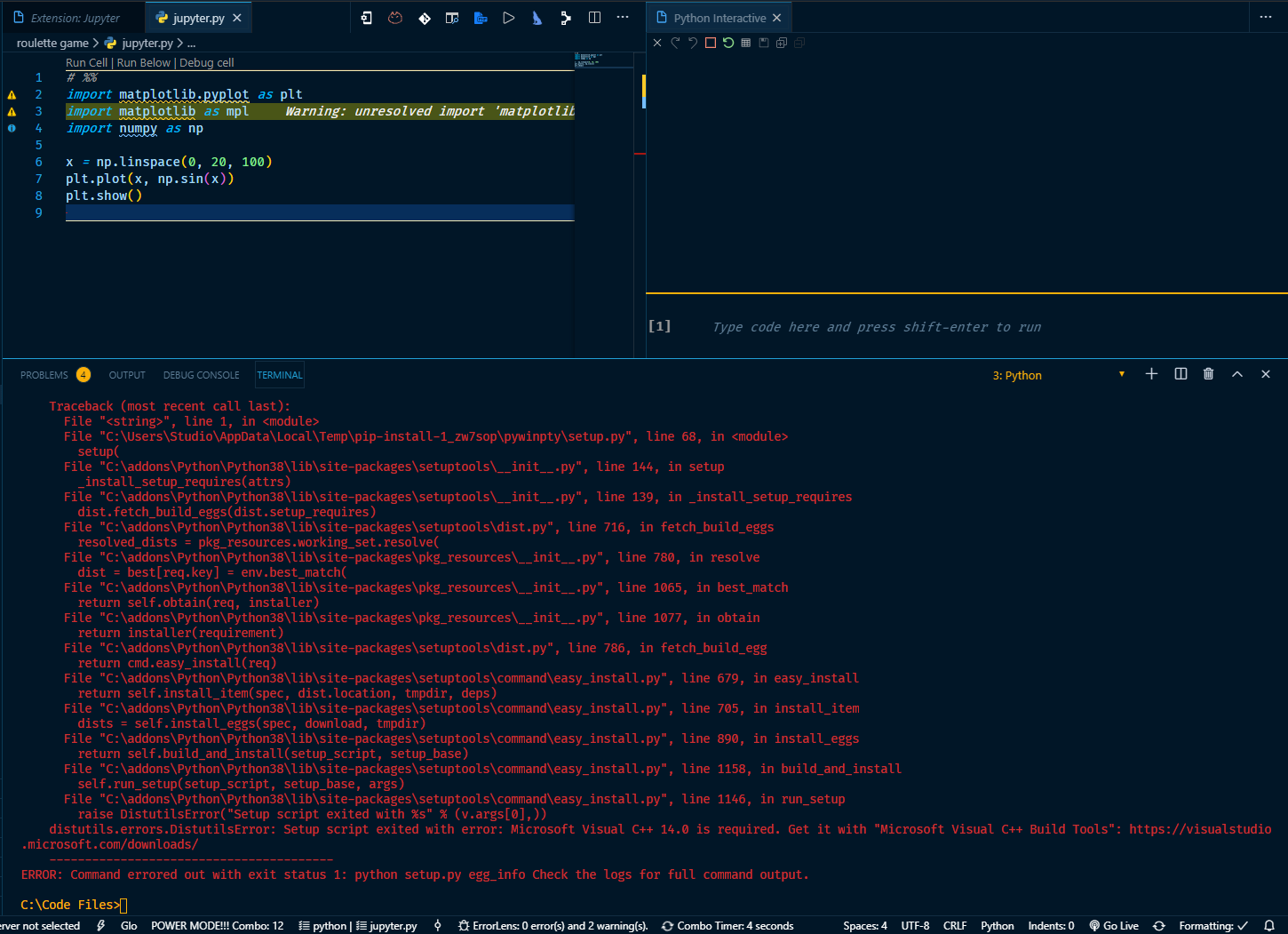
Task: Select the TERMINAL panel tab
Action: coord(280,375)
